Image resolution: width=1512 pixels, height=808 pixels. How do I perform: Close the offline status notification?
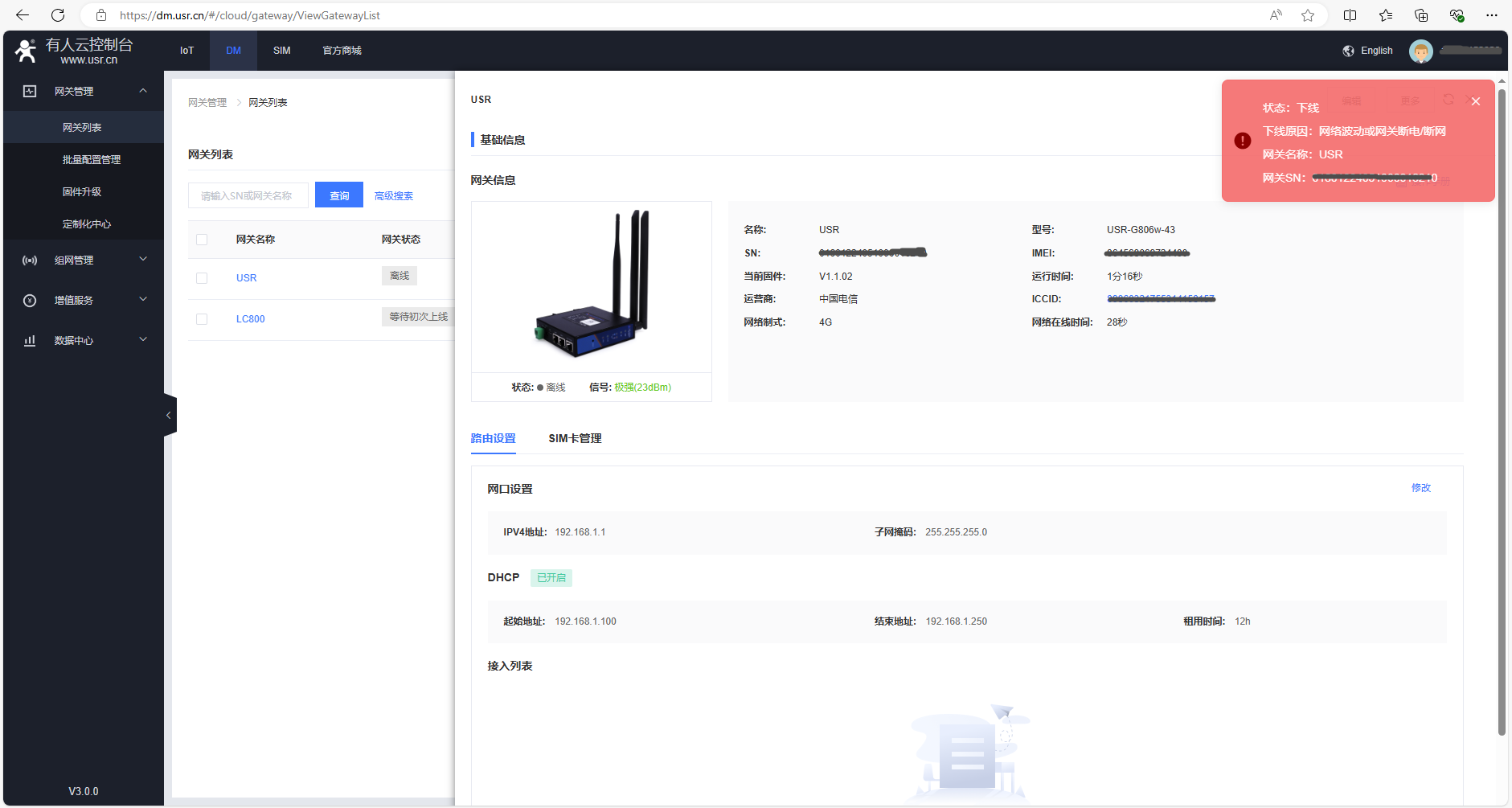(1475, 101)
